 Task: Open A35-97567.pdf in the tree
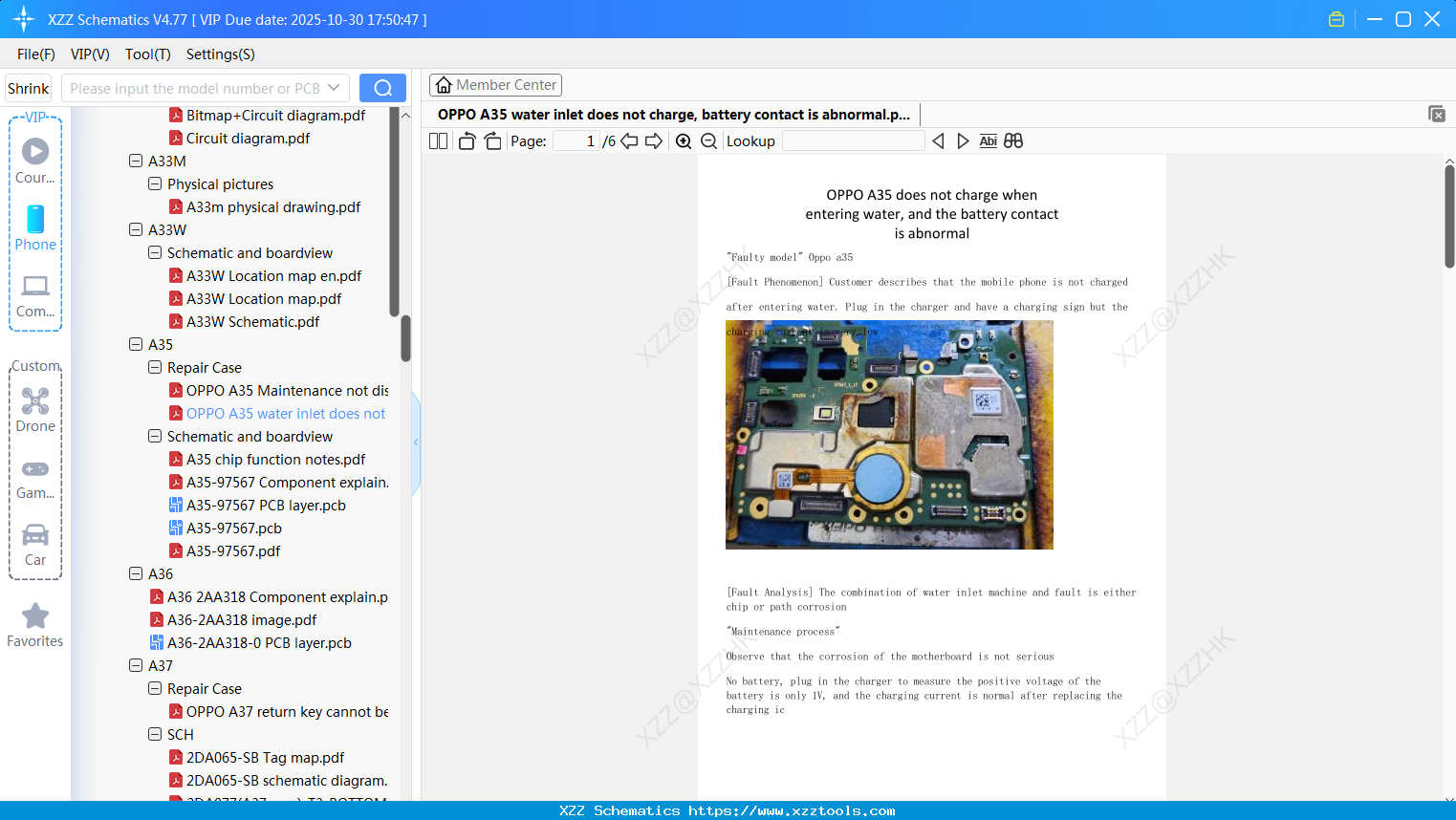point(232,550)
